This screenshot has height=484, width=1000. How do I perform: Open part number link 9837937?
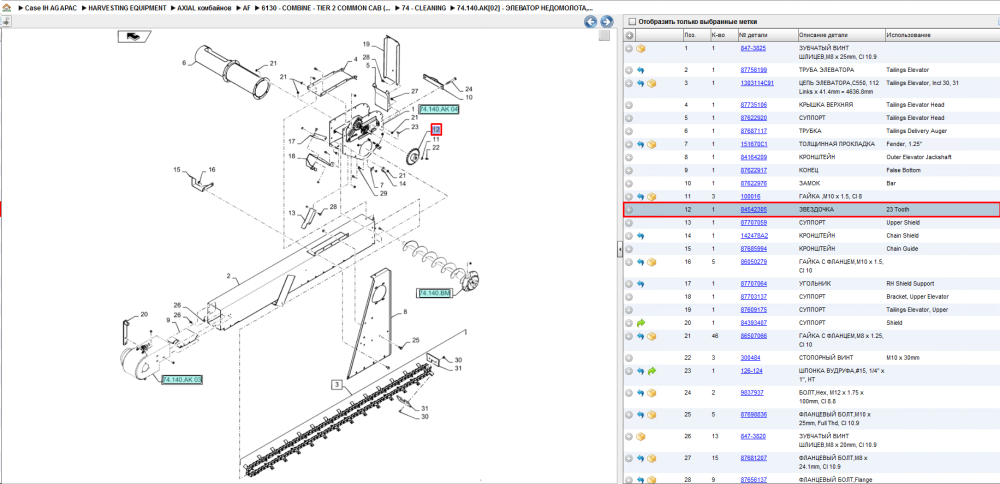click(x=751, y=393)
